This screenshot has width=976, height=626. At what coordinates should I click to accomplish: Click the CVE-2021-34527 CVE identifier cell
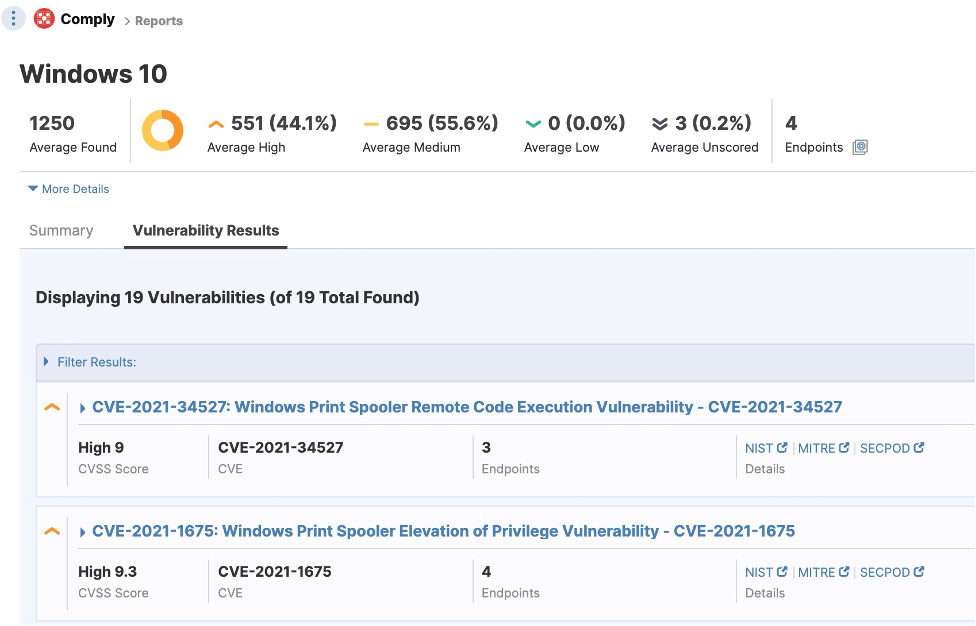[x=281, y=447]
